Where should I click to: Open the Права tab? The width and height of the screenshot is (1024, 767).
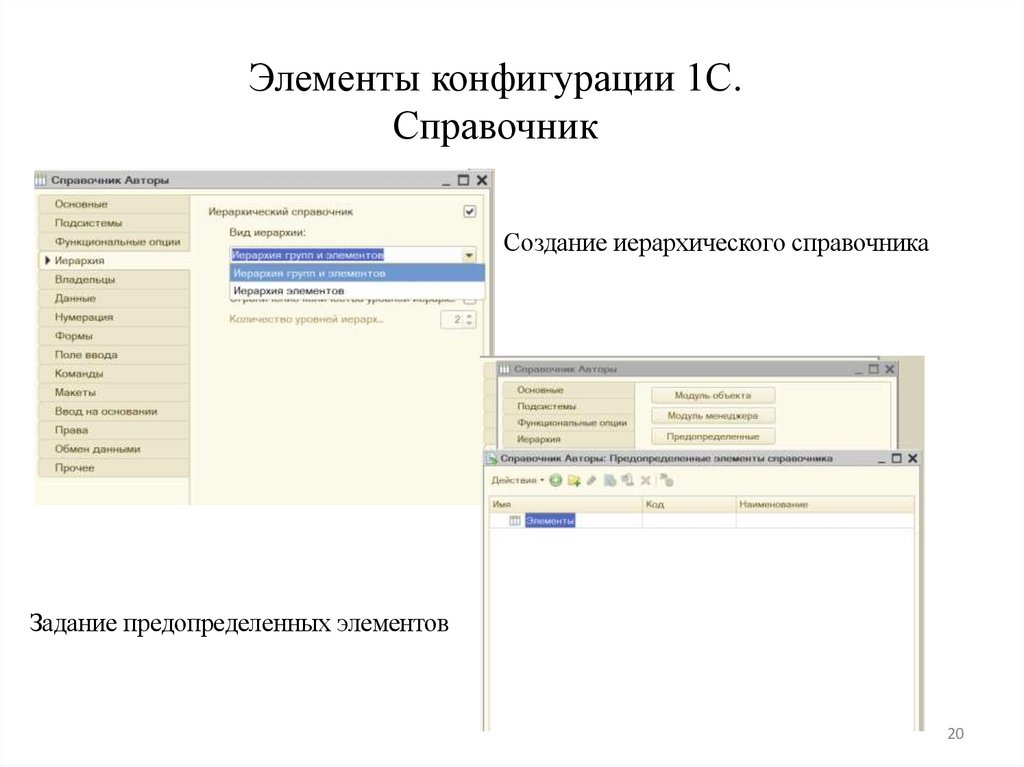113,431
